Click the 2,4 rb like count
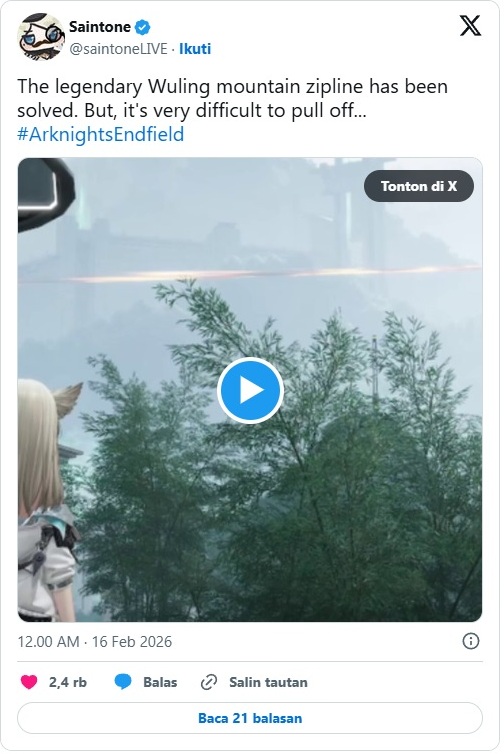Screen dimensions: 504x754 (x=68, y=682)
